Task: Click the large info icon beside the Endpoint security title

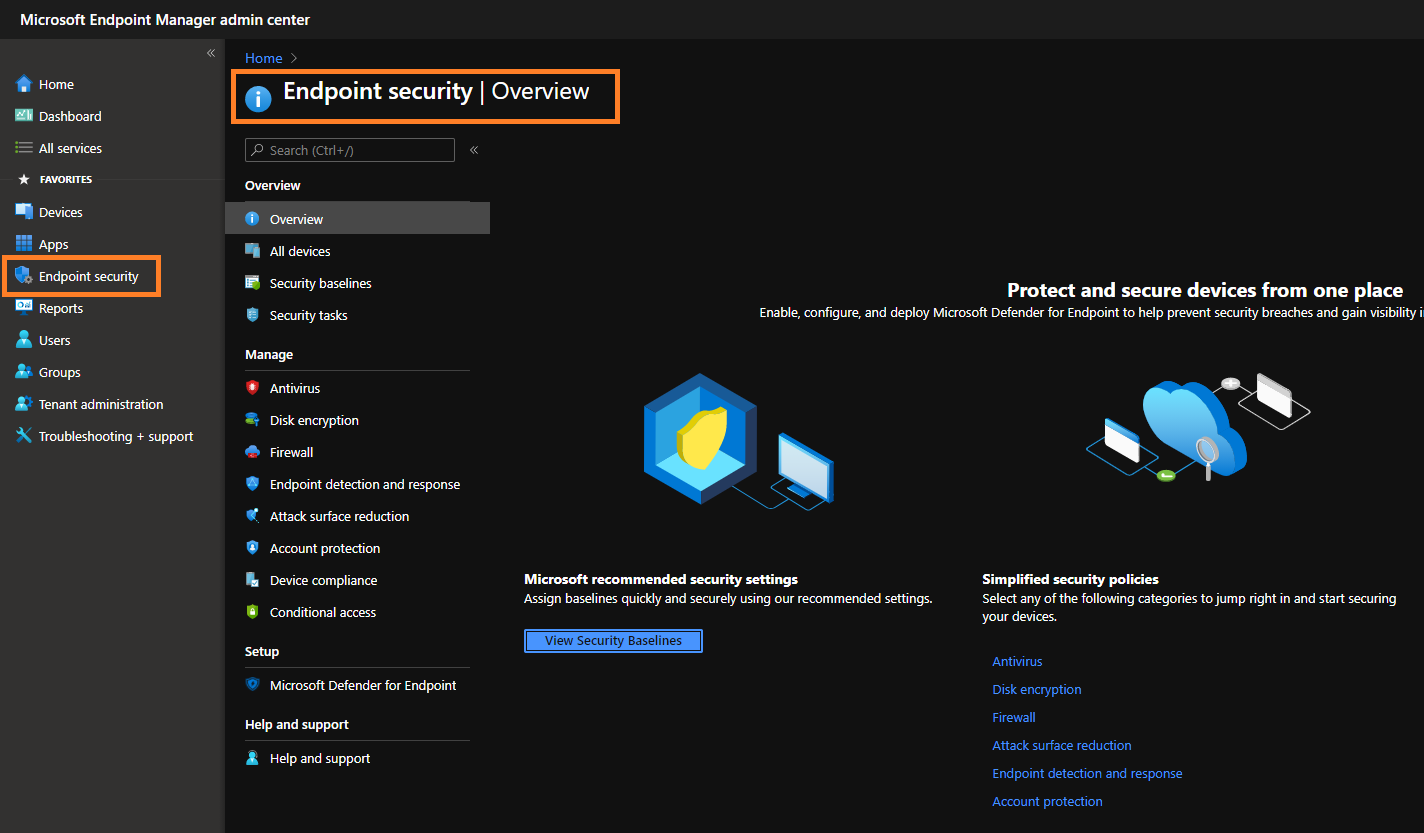Action: (x=258, y=98)
